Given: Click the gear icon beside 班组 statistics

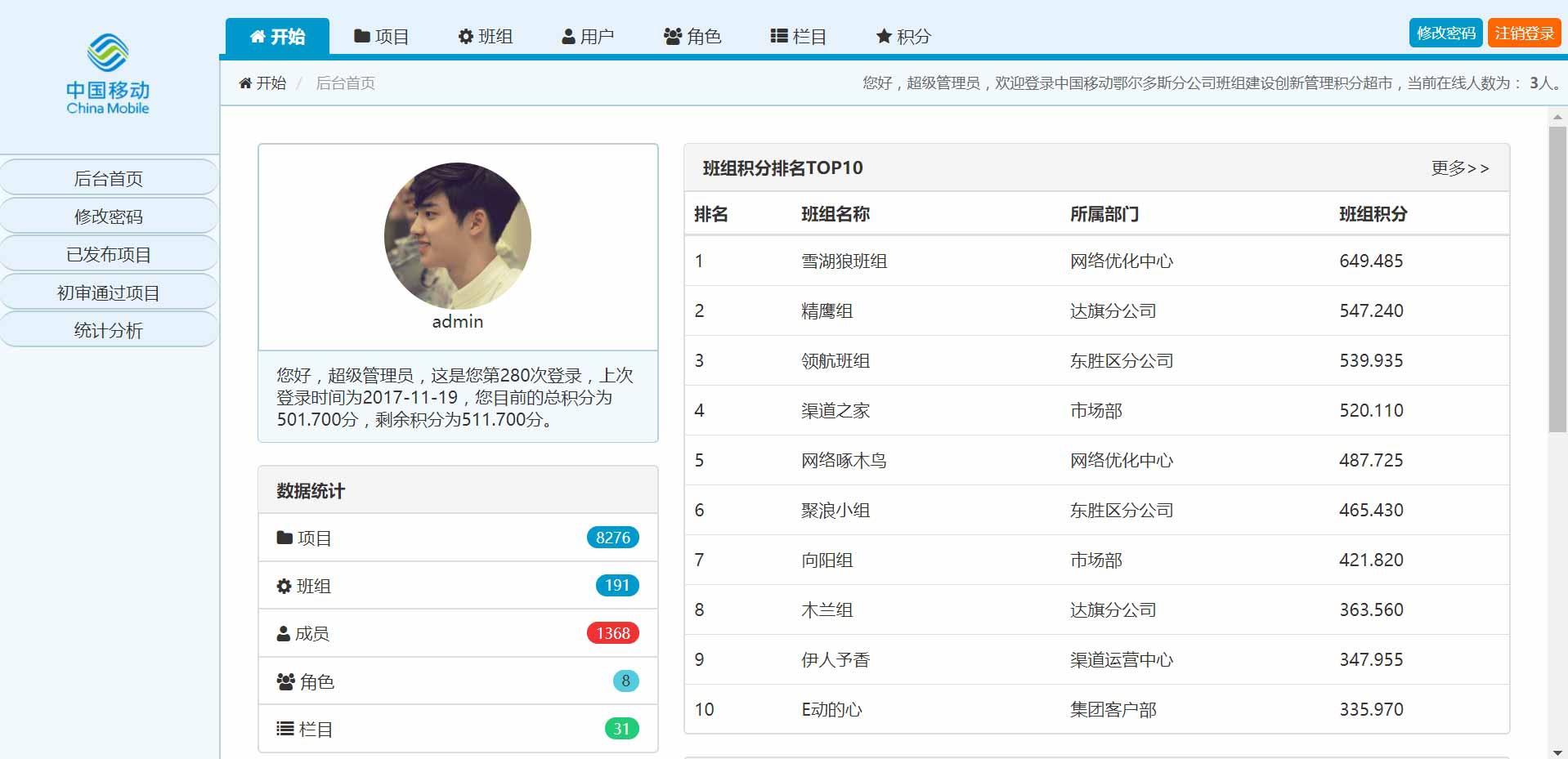Looking at the screenshot, I should [284, 586].
